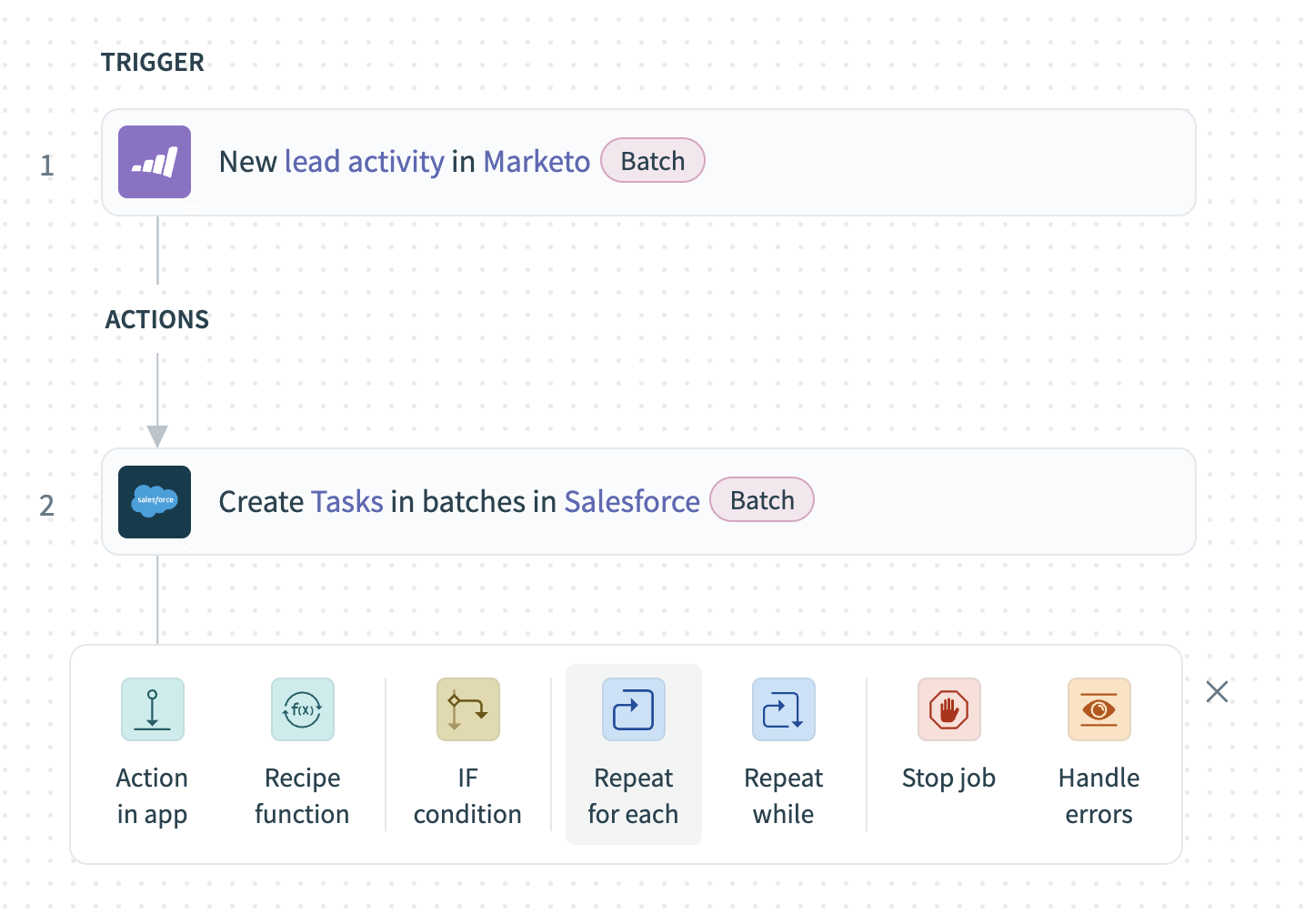Click the Batch badge on Salesforce action
The width and height of the screenshot is (1304, 924).
pos(762,500)
